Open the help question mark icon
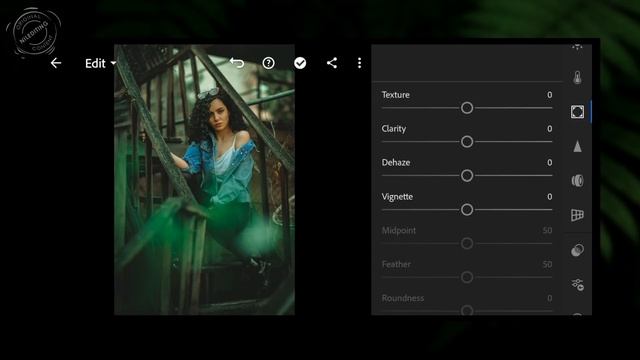Image resolution: width=640 pixels, height=360 pixels. 268,63
